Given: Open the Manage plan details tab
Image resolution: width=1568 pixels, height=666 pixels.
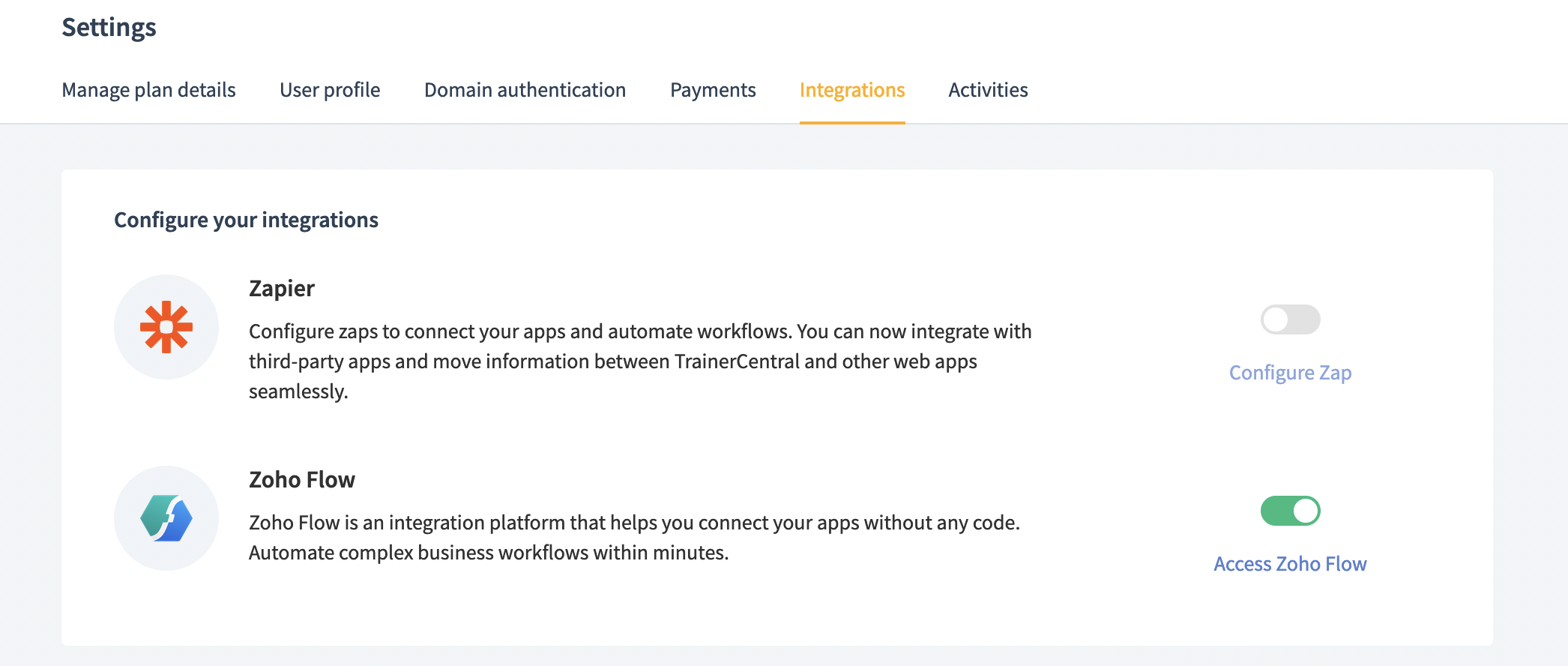Looking at the screenshot, I should click(148, 90).
